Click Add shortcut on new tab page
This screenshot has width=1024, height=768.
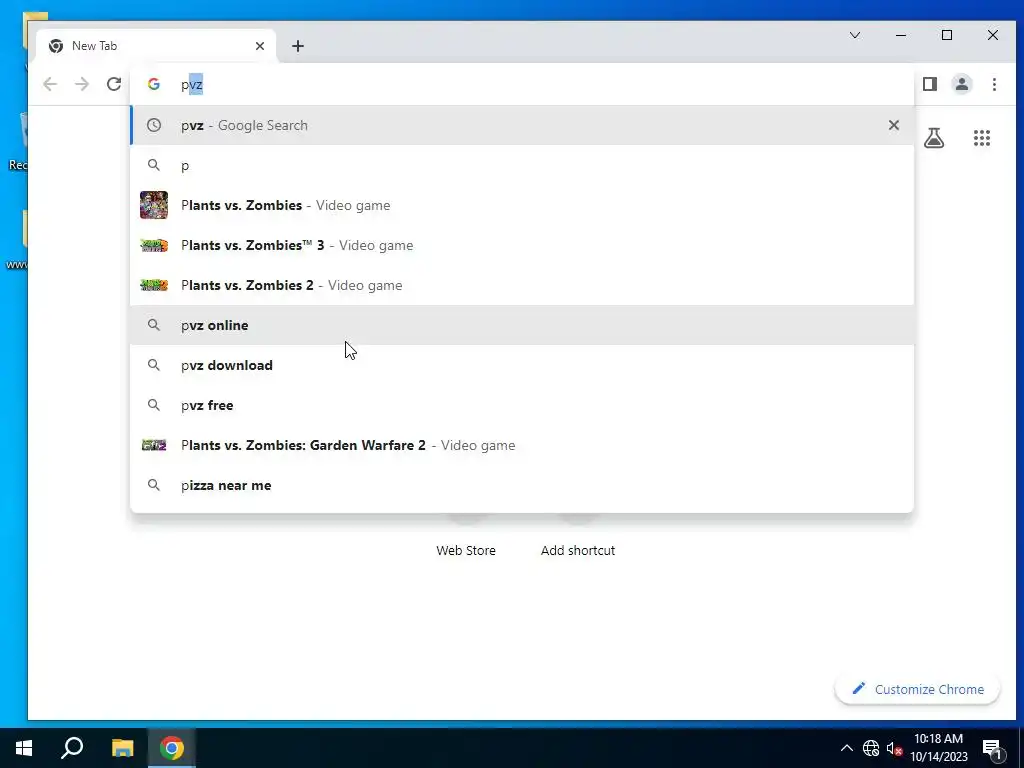click(578, 551)
